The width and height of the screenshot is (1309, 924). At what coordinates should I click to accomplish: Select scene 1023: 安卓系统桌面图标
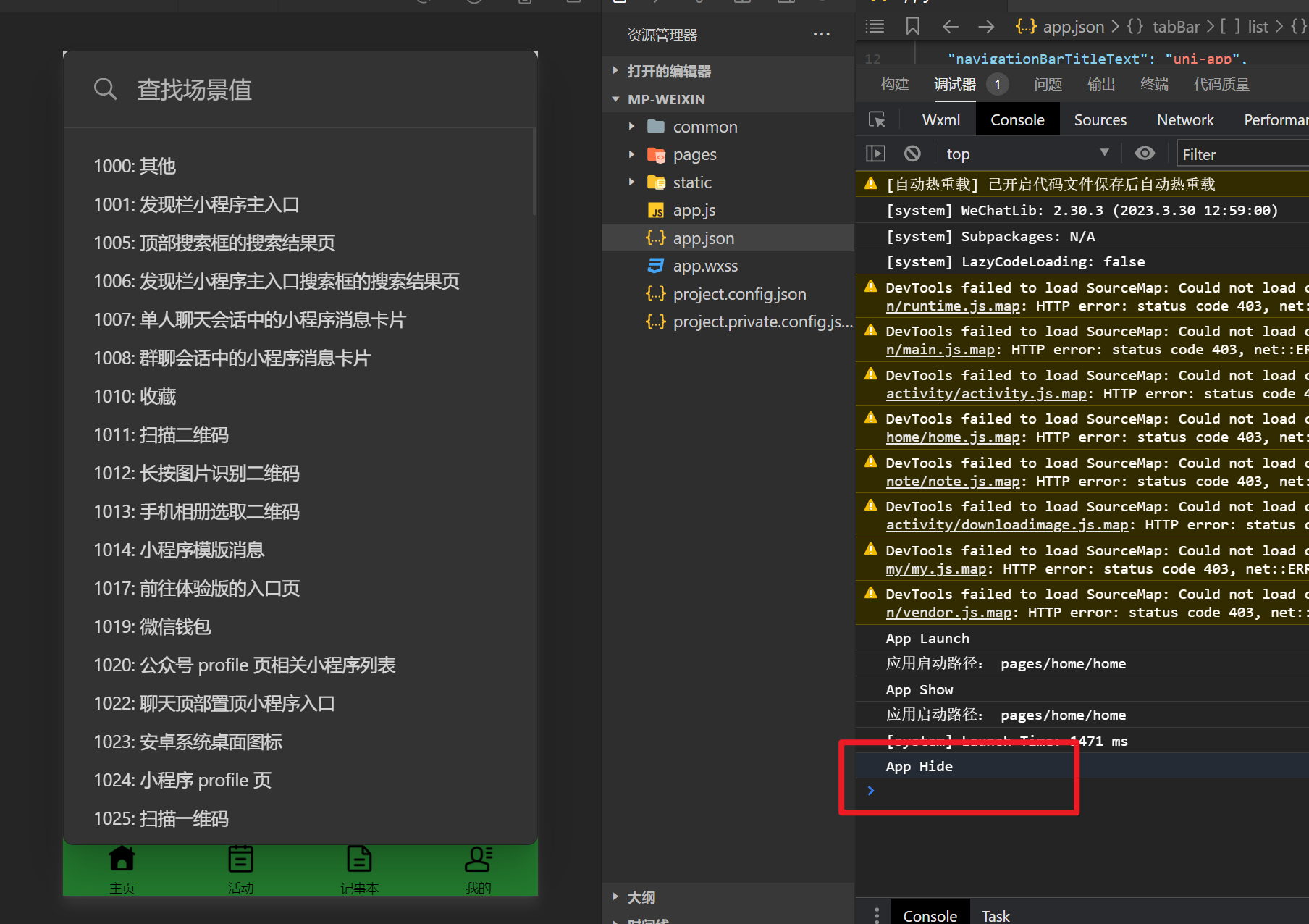click(x=188, y=742)
